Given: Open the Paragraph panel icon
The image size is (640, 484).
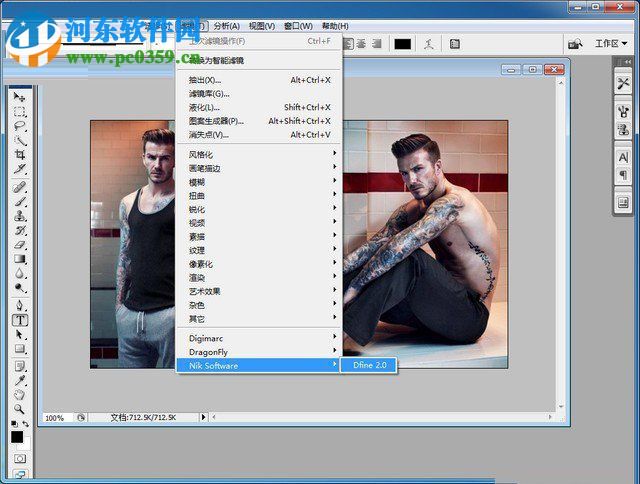Looking at the screenshot, I should tap(623, 175).
